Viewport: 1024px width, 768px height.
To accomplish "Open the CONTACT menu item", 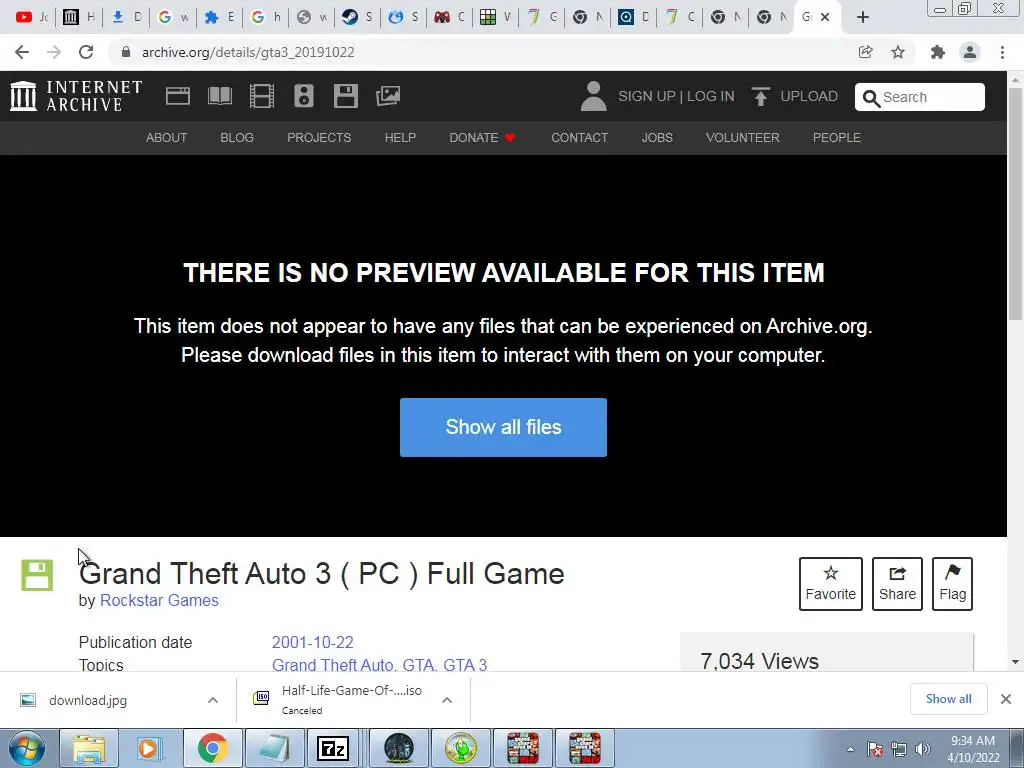I will click(x=579, y=138).
